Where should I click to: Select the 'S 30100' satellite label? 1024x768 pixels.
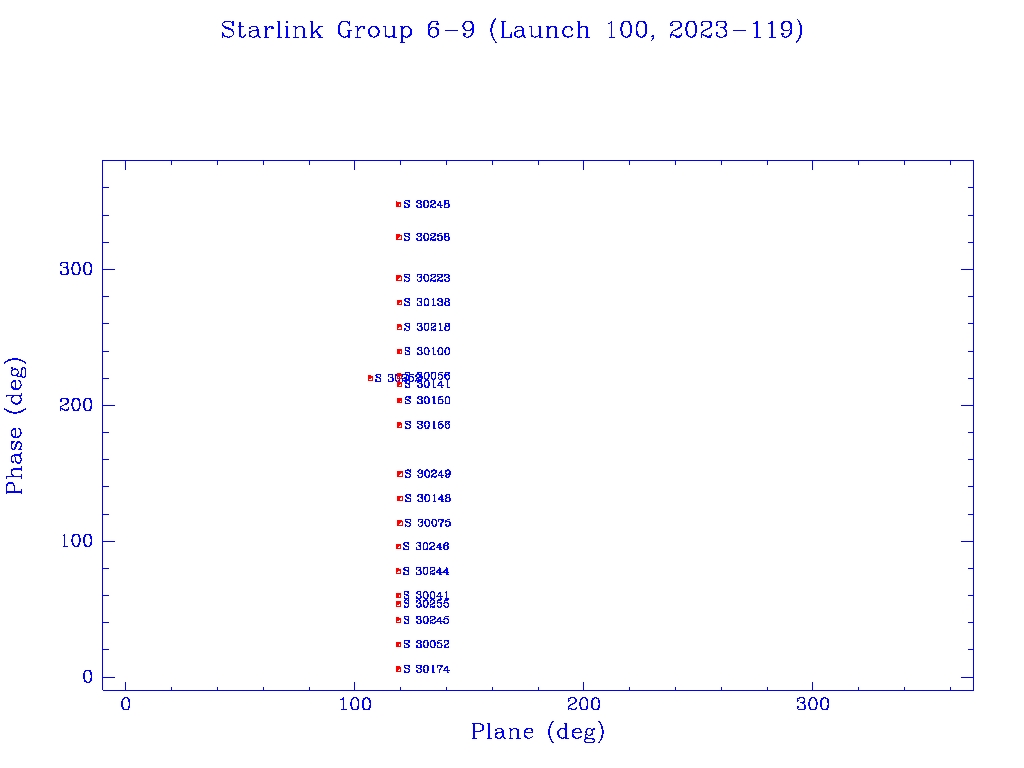click(427, 351)
